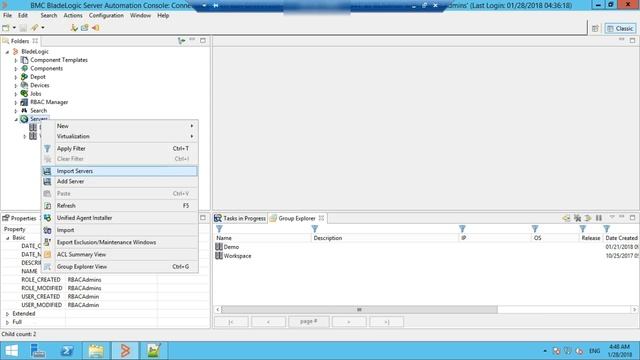This screenshot has height=360, width=640.
Task: Collapse the Servers tree node
Action: click(16, 120)
